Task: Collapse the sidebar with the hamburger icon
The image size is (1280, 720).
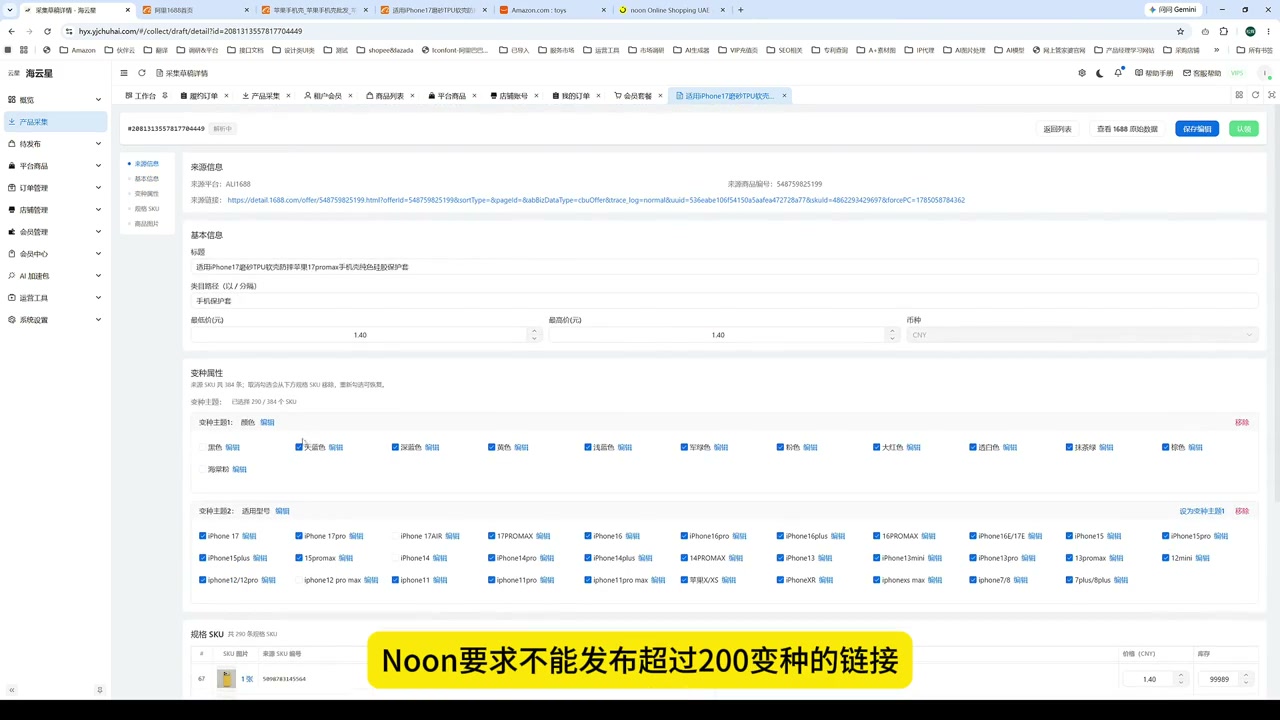Action: tap(124, 73)
